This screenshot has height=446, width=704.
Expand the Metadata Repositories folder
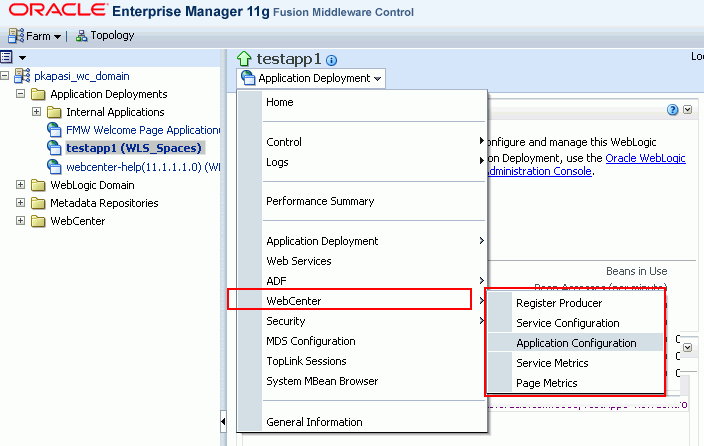coord(20,203)
